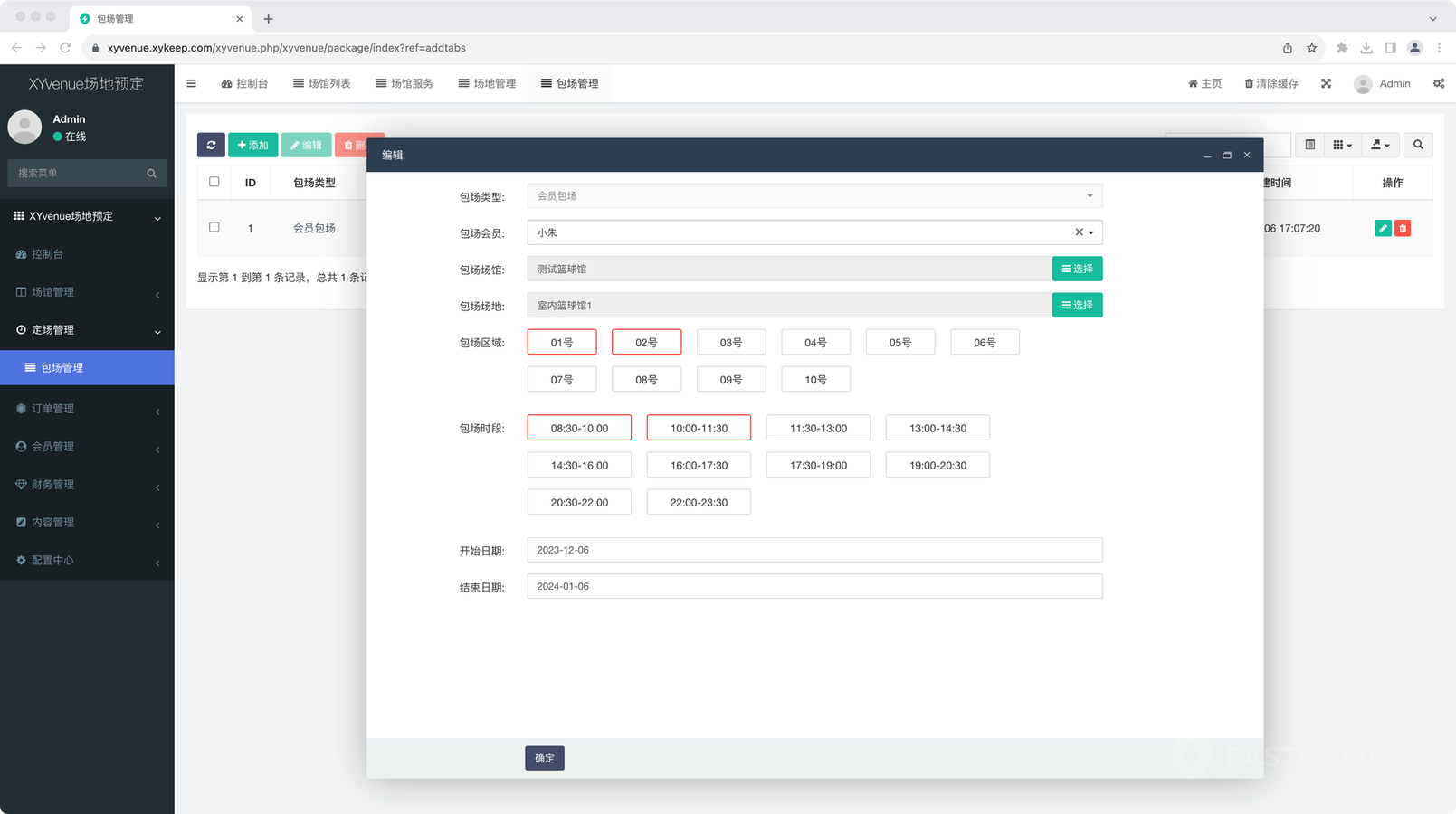
Task: Open the 包场类型 dropdown
Action: (814, 196)
